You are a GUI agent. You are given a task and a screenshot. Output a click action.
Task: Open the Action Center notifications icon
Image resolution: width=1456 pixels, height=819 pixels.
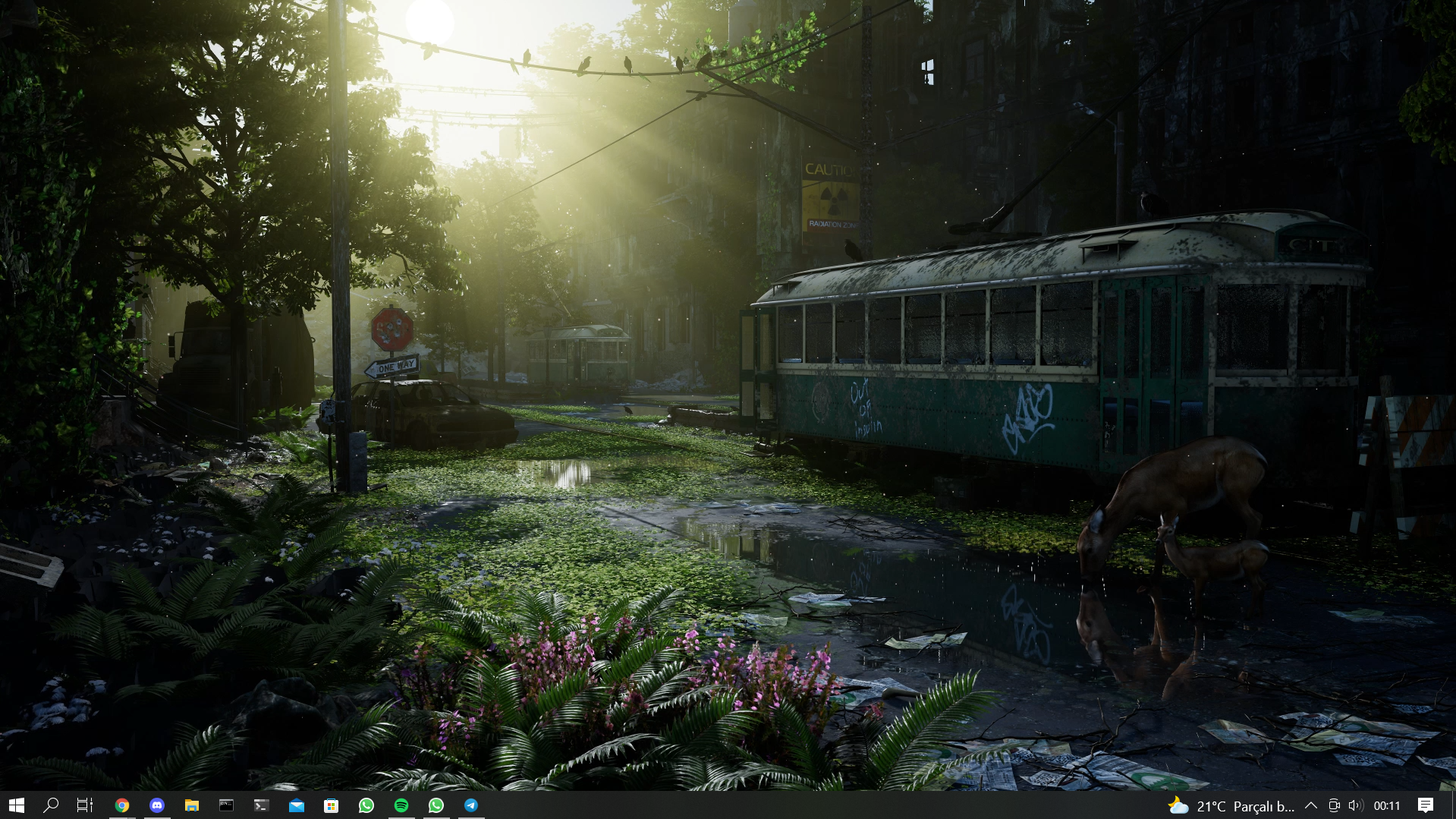click(1426, 806)
